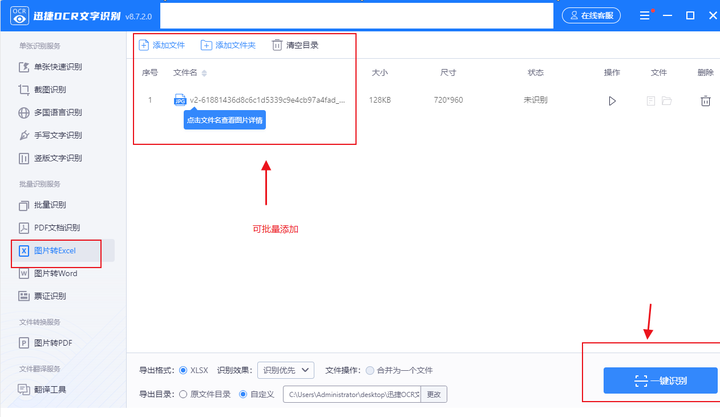This screenshot has height=417, width=720.
Task: Click 添加文件夹 toolbar button
Action: pyautogui.click(x=228, y=45)
